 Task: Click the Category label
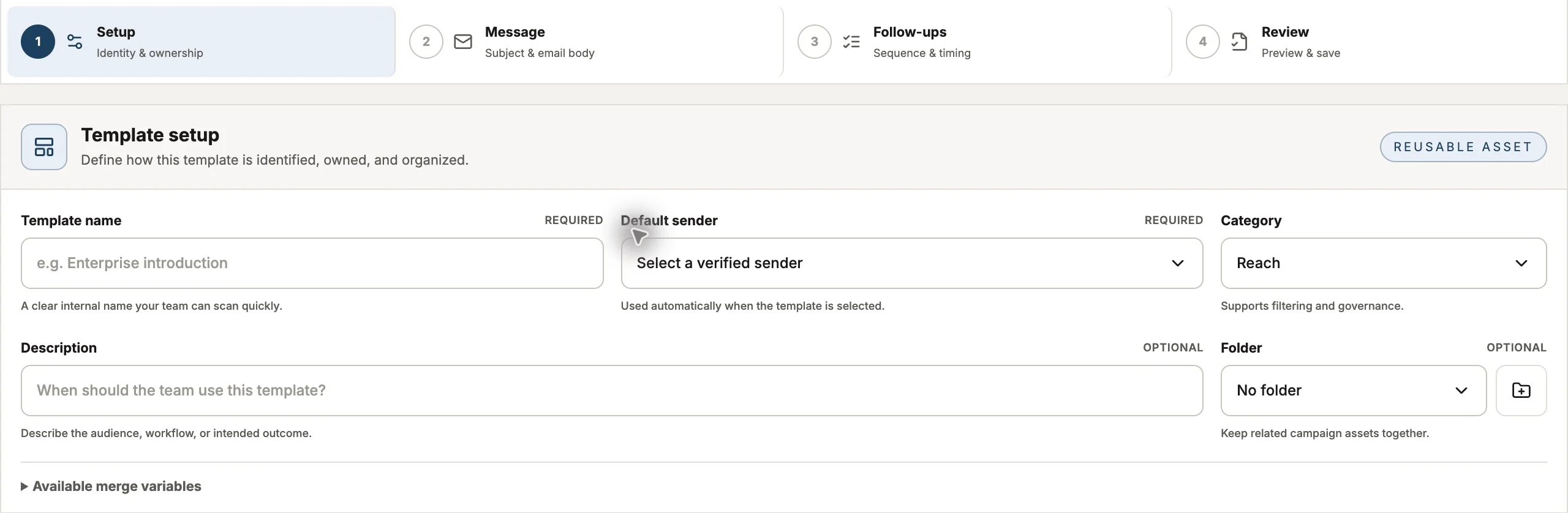(1251, 220)
